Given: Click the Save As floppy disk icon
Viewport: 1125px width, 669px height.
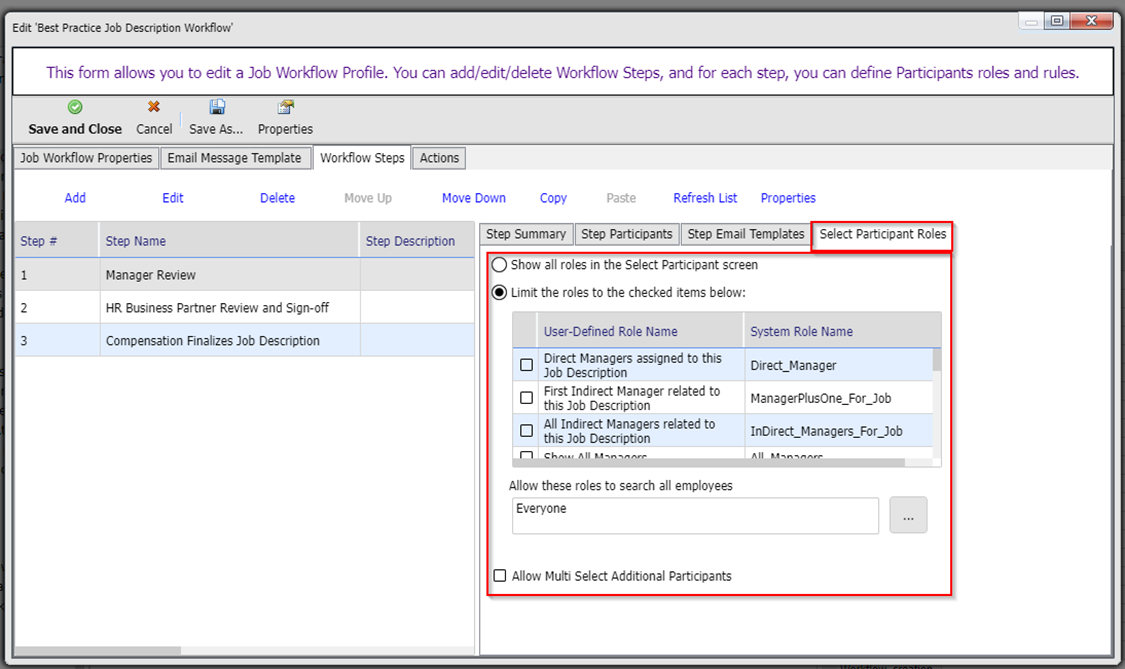Looking at the screenshot, I should tap(216, 107).
